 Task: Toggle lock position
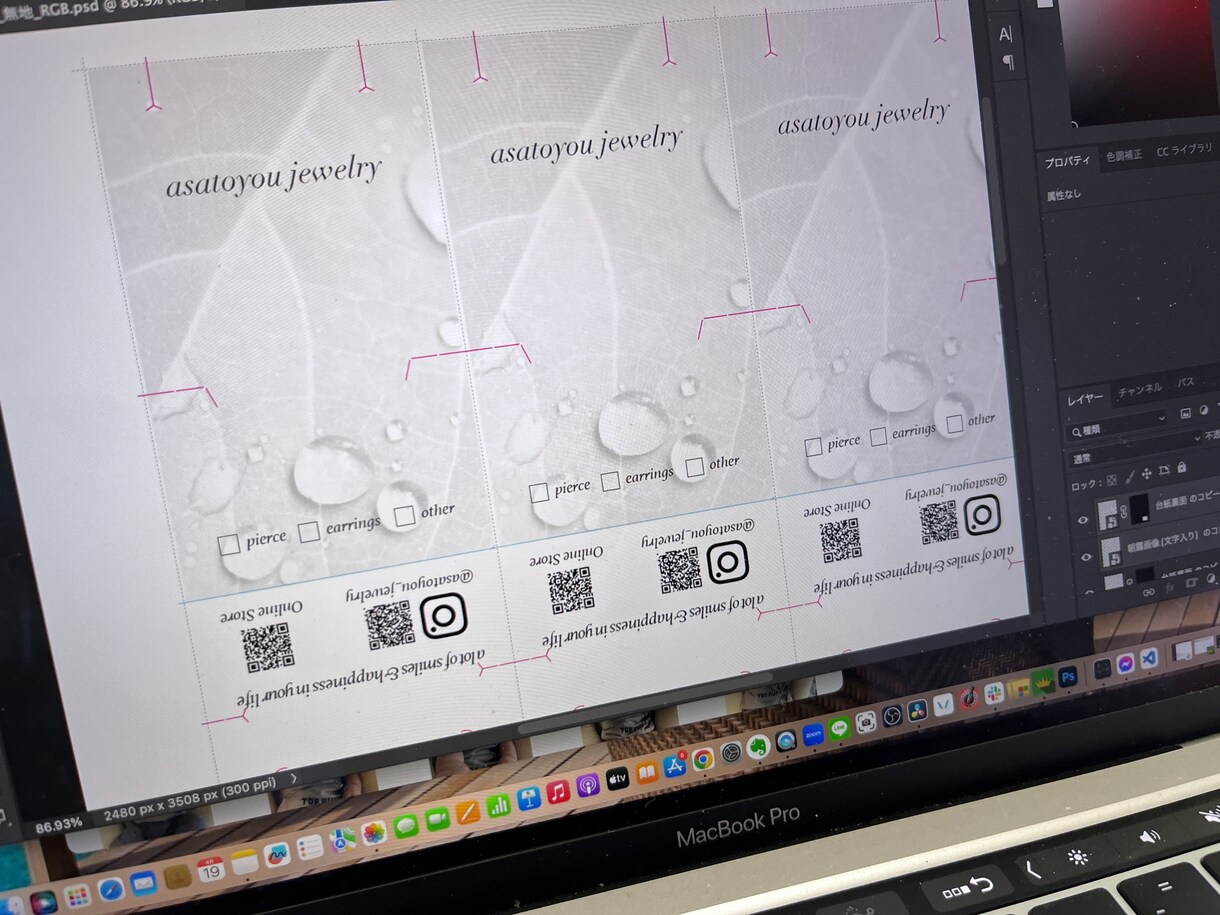pos(1146,474)
